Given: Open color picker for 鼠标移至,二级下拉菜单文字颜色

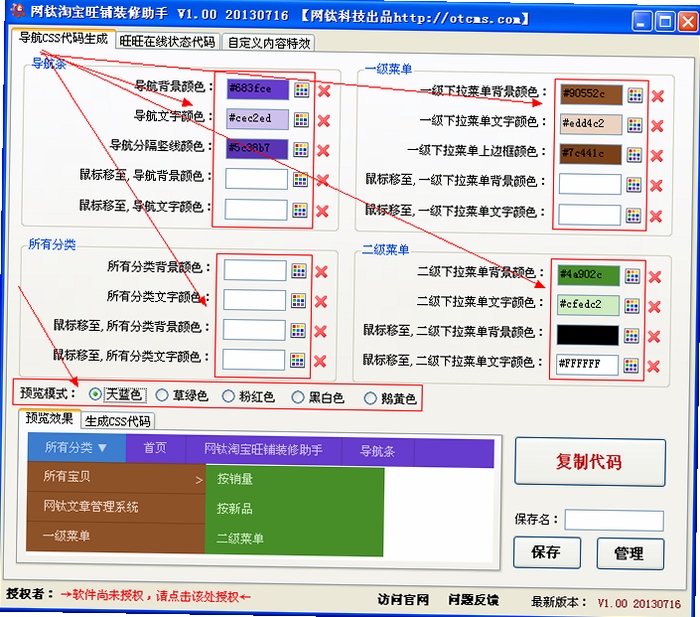Looking at the screenshot, I should coord(631,366).
